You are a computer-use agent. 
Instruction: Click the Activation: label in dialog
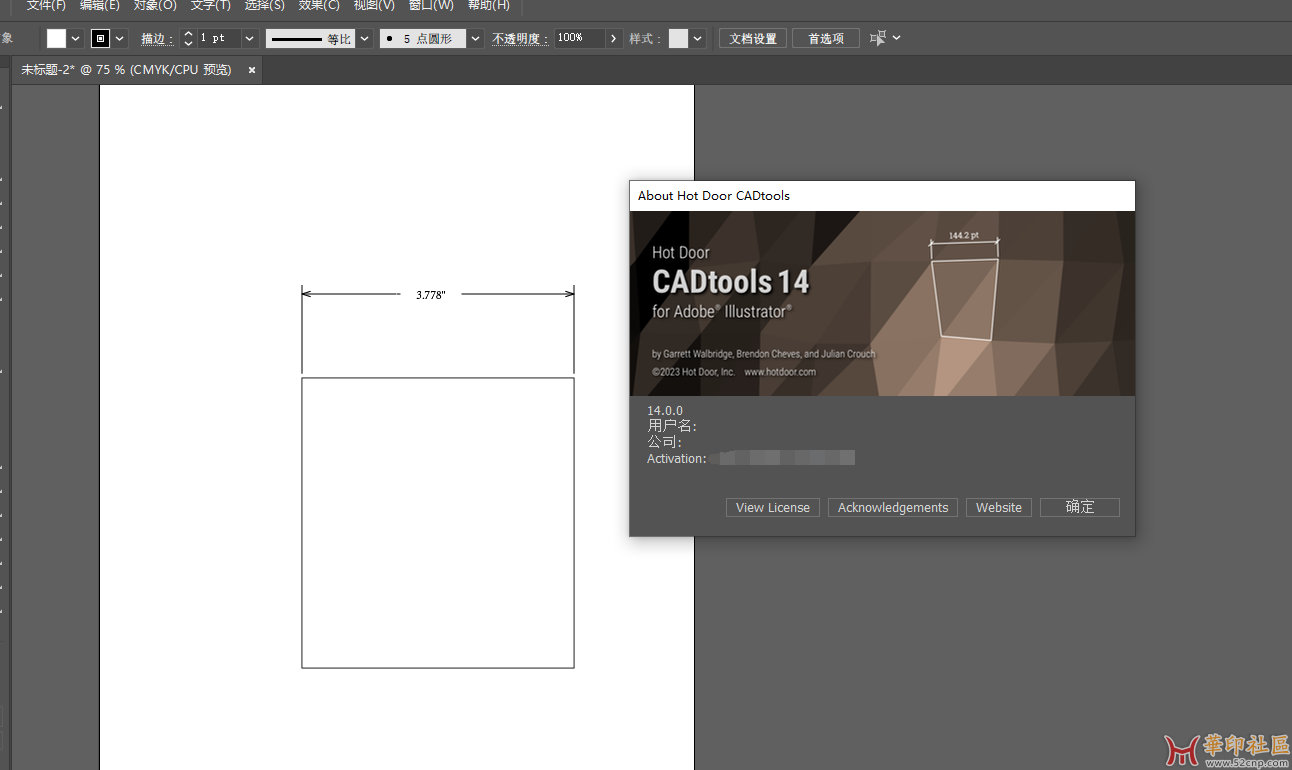pos(677,459)
